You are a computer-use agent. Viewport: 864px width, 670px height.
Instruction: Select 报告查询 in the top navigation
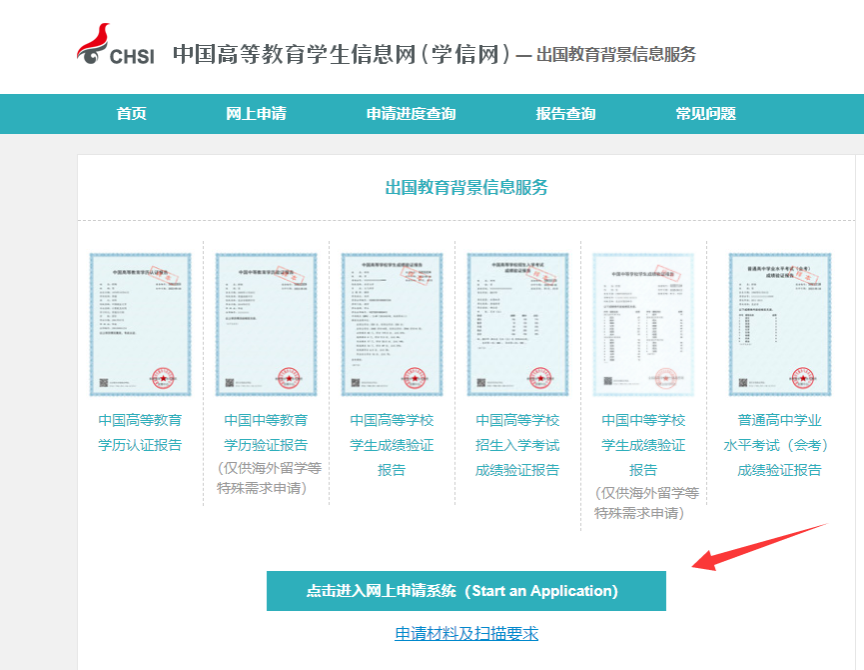coord(565,113)
